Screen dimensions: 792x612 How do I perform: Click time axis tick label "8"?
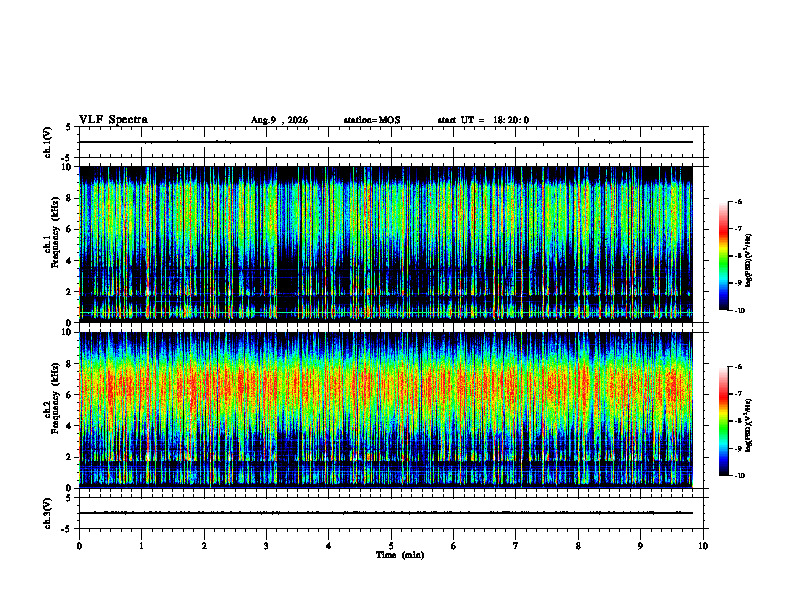pyautogui.click(x=578, y=546)
